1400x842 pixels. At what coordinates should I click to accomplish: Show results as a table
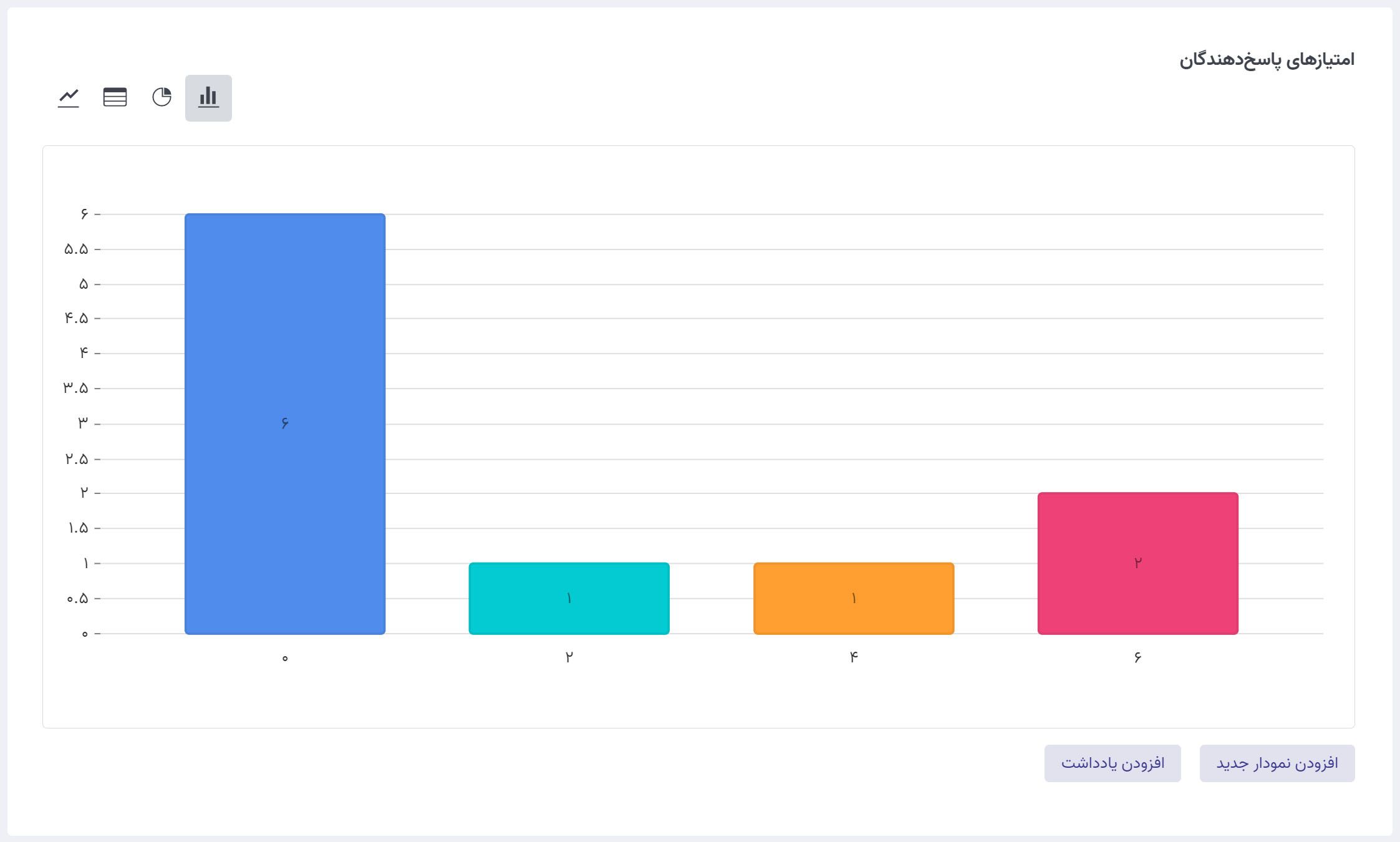click(115, 98)
